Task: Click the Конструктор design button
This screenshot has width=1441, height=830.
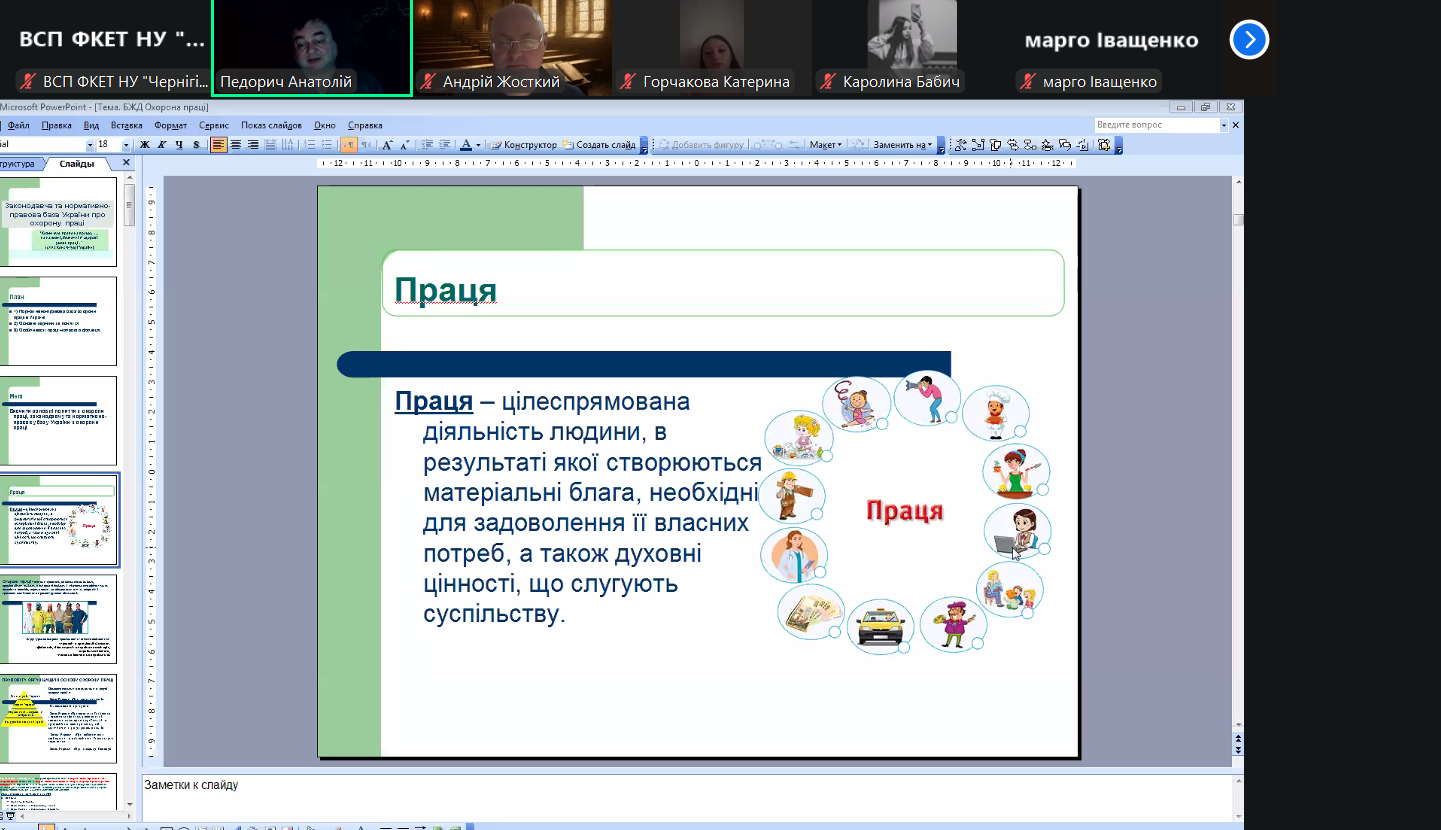Action: click(x=524, y=145)
